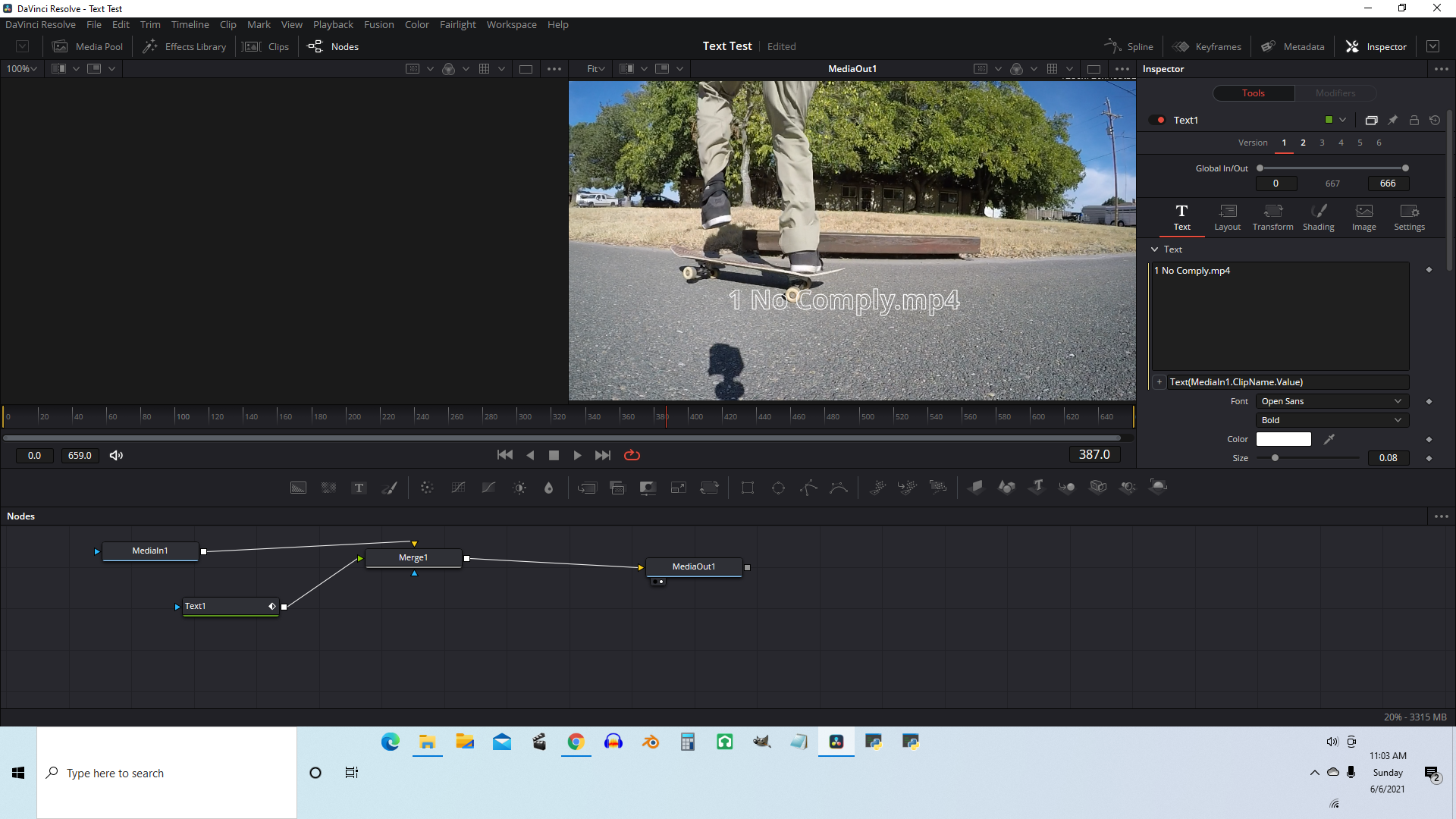Add a Rectangle mask tool
Viewport: 1456px width, 819px height.
[x=748, y=488]
